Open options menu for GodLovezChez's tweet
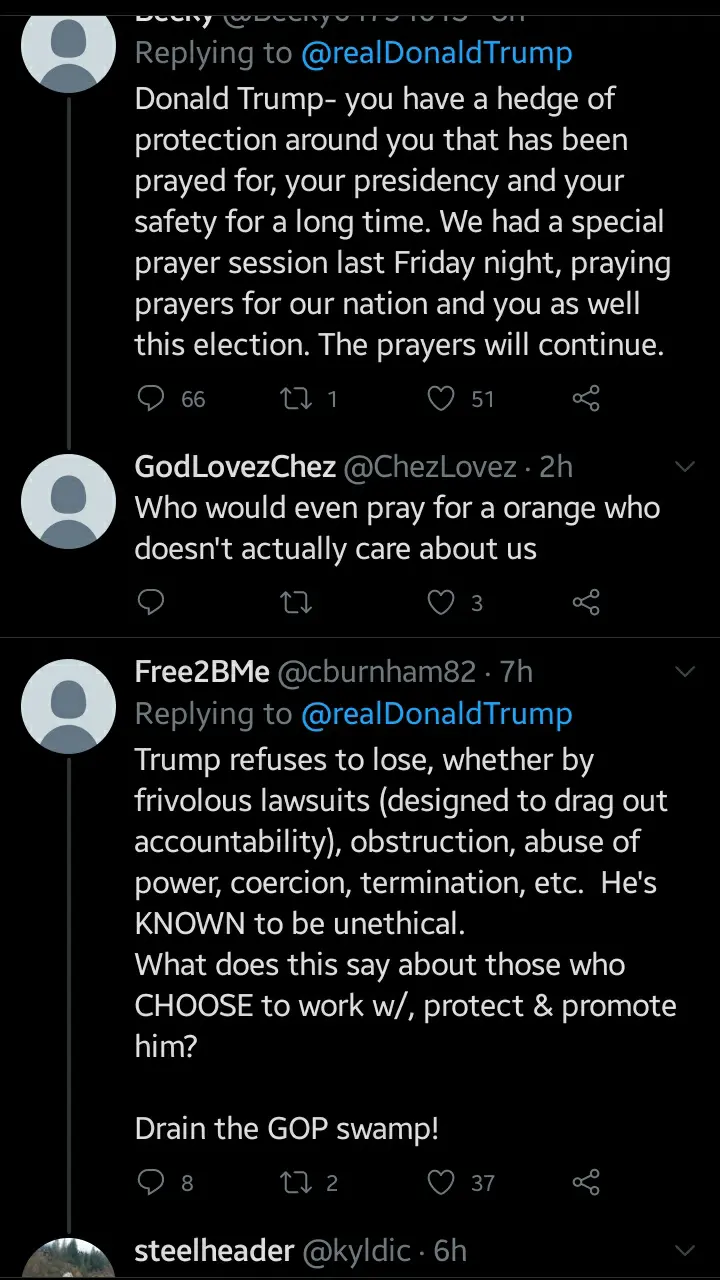 coord(685,467)
